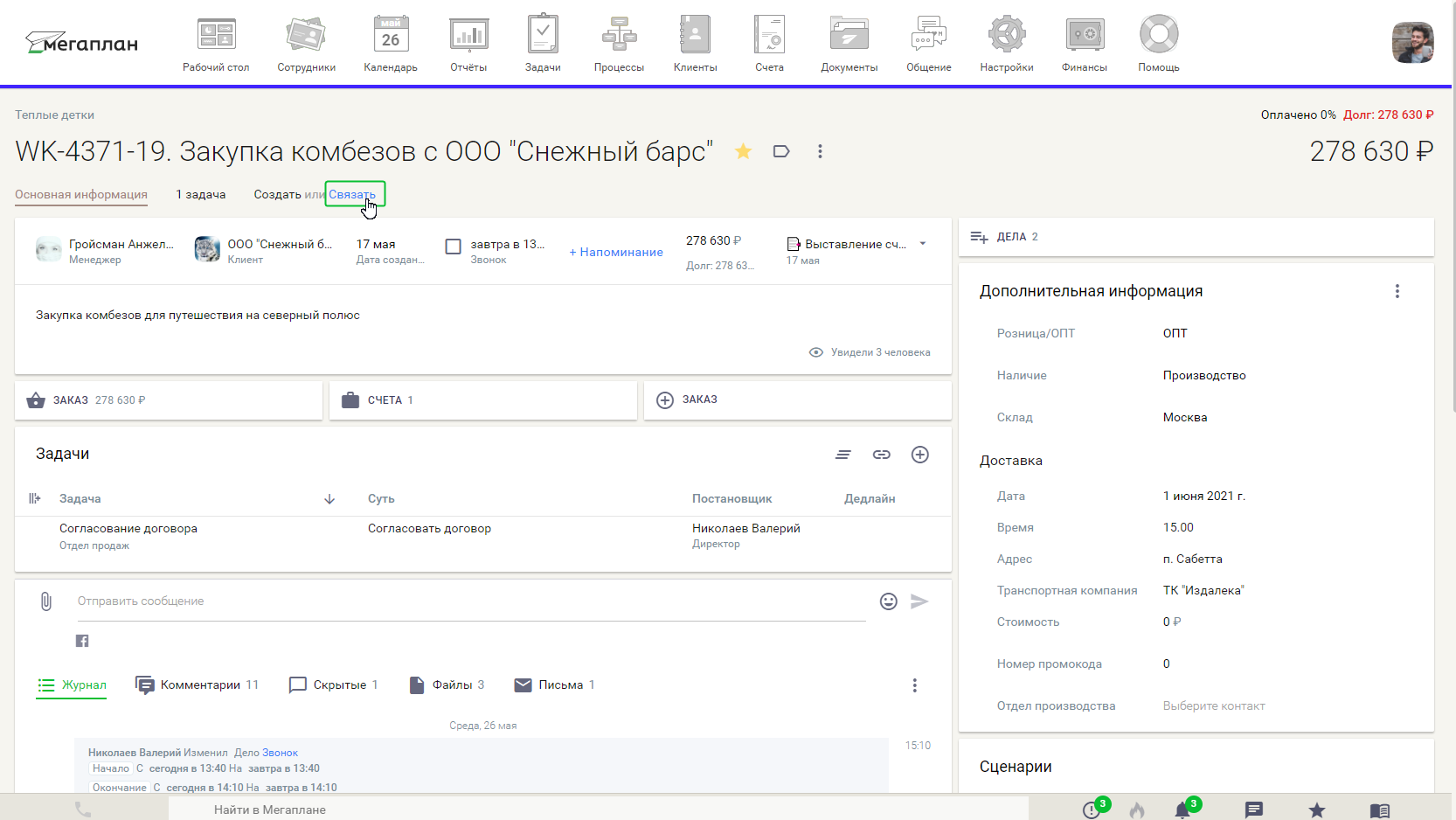
Task: Switch to Письма 1 tab
Action: coord(555,685)
